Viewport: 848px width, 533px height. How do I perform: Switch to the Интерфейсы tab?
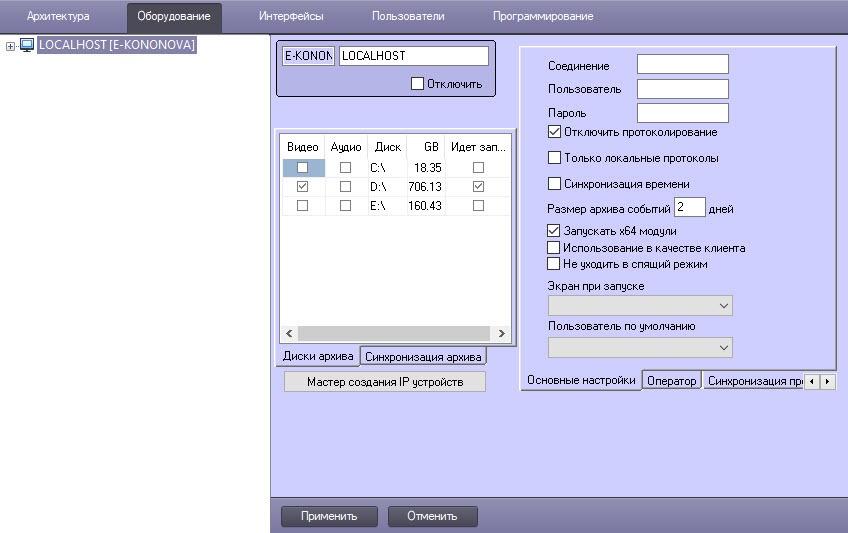(290, 16)
